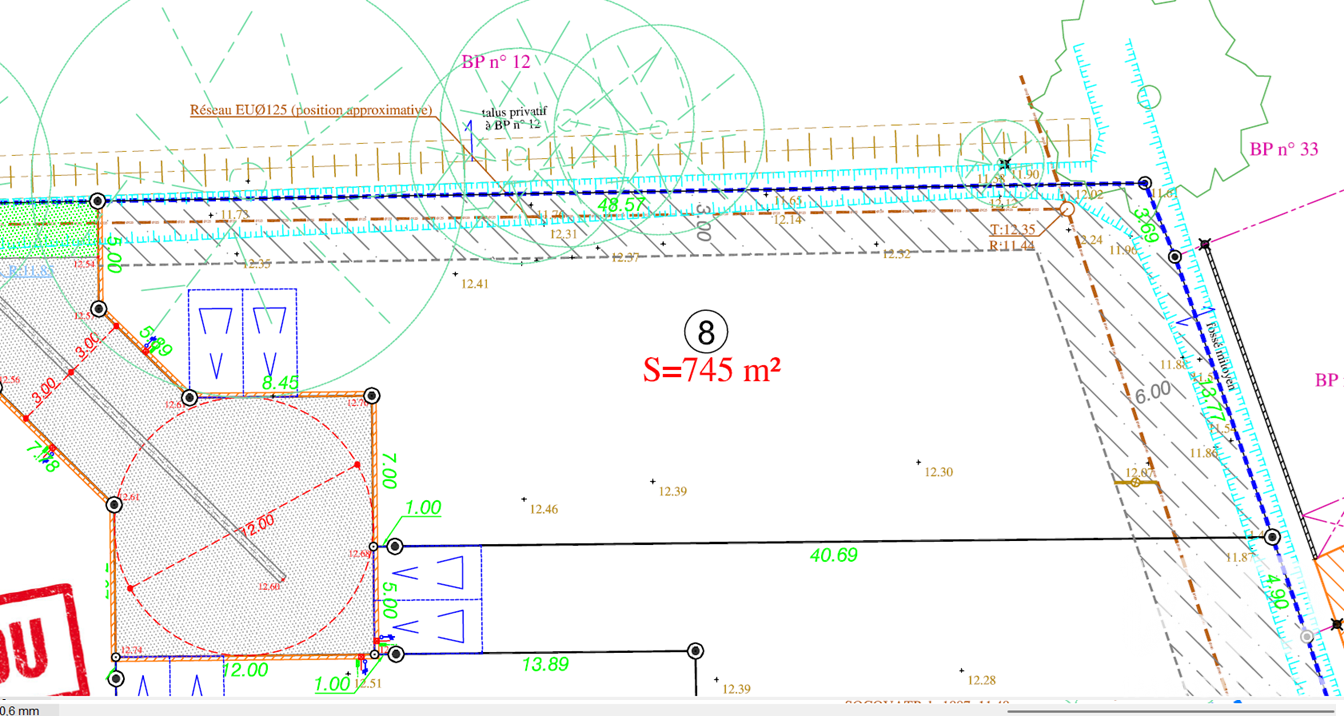Image resolution: width=1344 pixels, height=716 pixels.
Task: Click the fossé mitoyen label
Action: click(x=1222, y=355)
